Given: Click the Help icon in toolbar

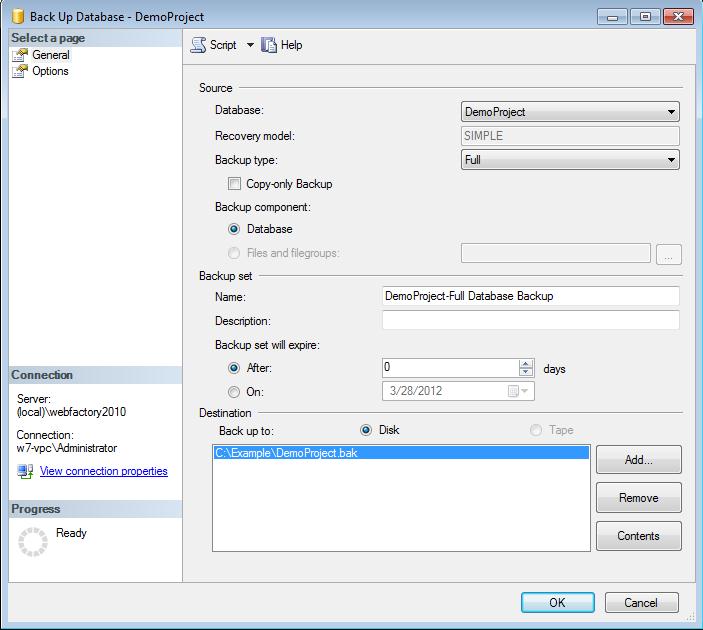Looking at the screenshot, I should point(269,45).
